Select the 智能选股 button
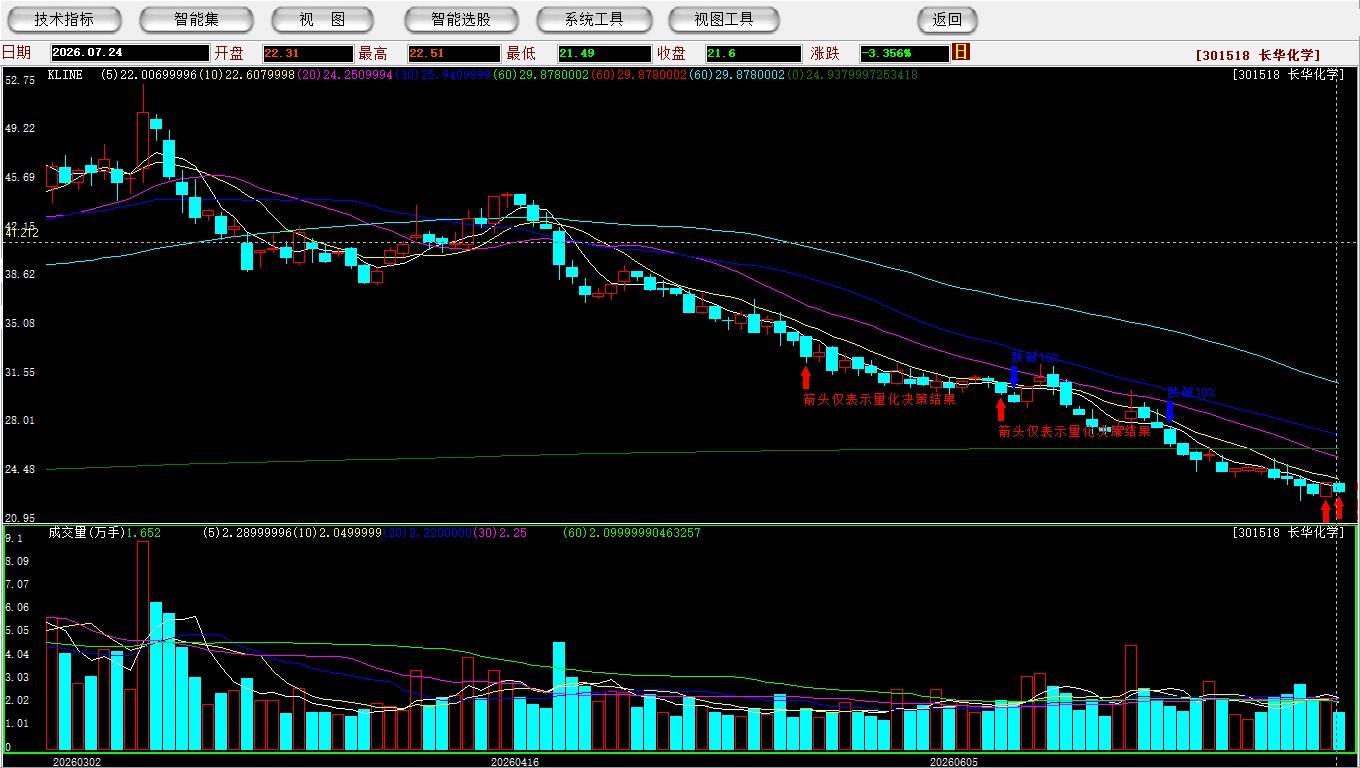 pos(461,19)
